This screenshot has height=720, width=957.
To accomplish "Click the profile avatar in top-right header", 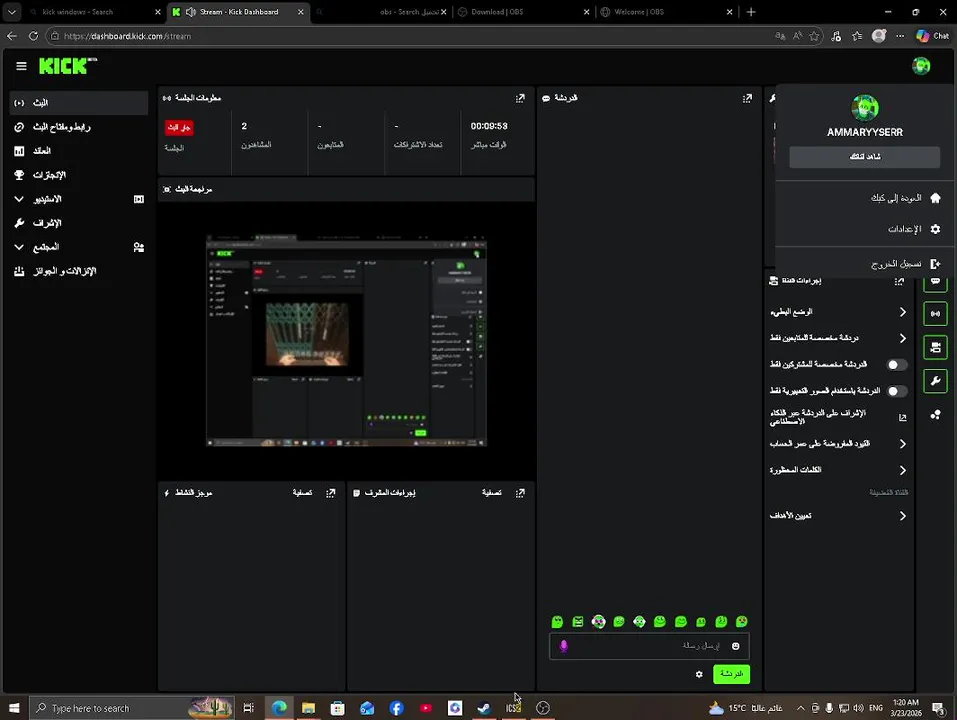I will coord(921,65).
